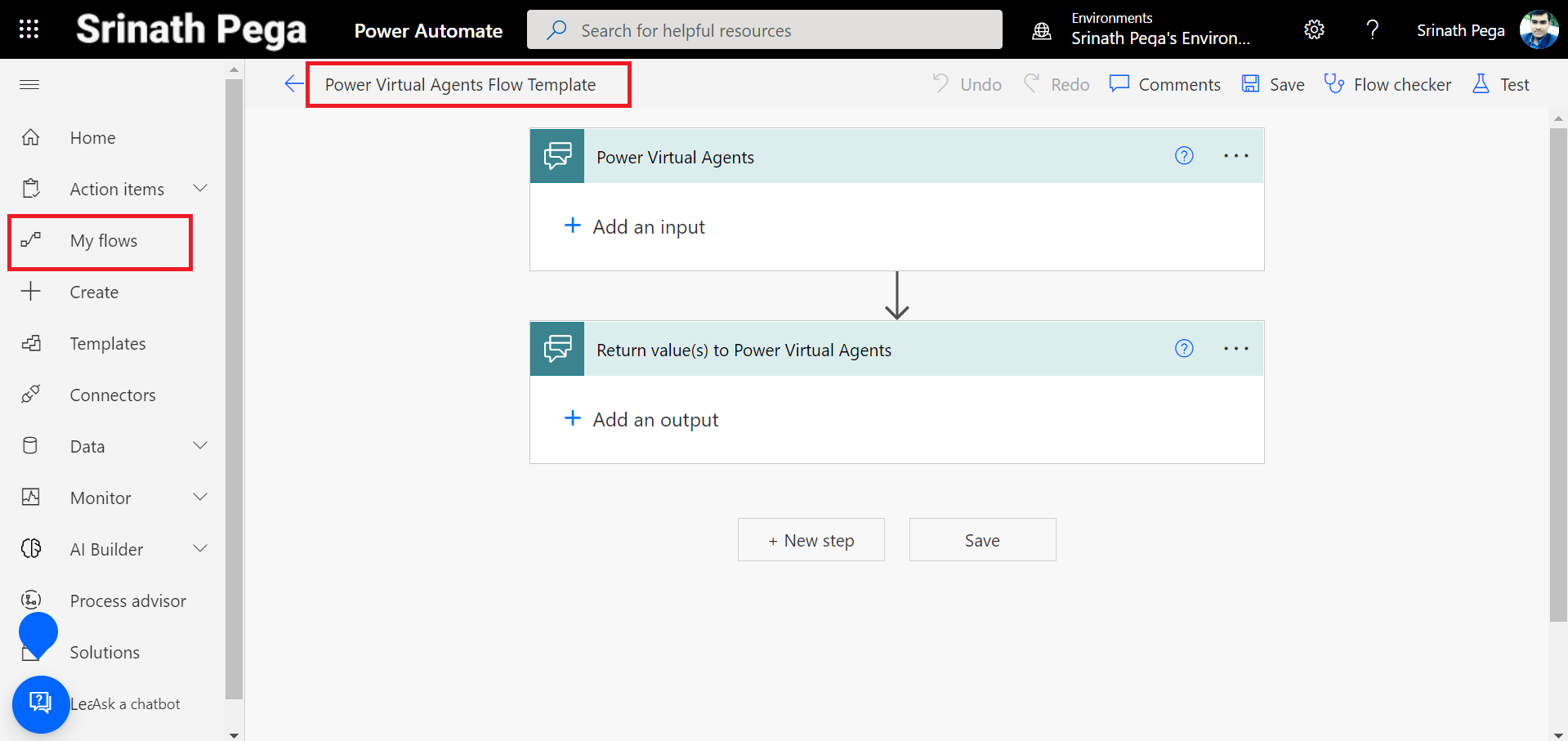Click the search for helpful resources box
The height and width of the screenshot is (741, 1568).
pos(764,30)
